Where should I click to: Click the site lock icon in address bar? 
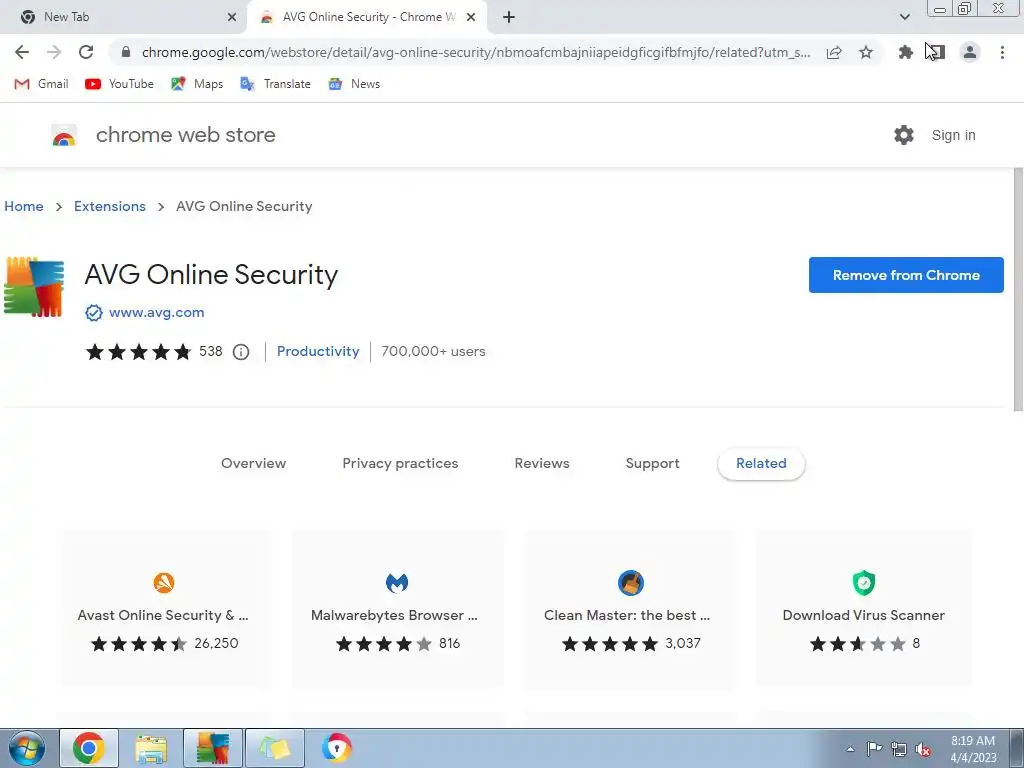[126, 52]
